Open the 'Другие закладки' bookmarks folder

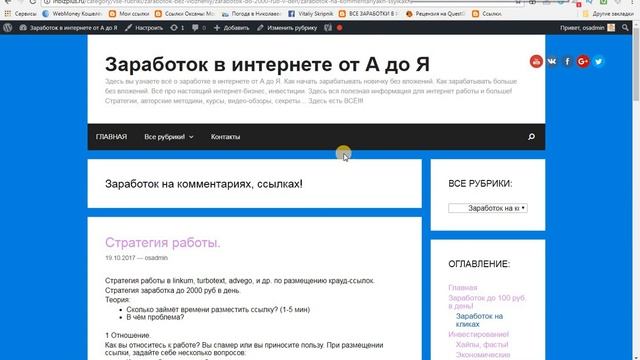[x=608, y=13]
